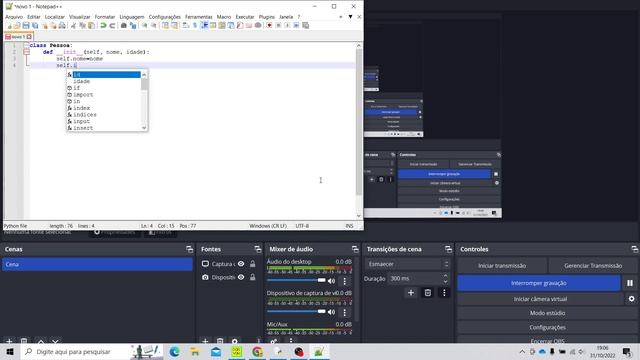The image size is (640, 360).
Task: Open the Plugins menu in Notepad++
Action: click(x=267, y=17)
